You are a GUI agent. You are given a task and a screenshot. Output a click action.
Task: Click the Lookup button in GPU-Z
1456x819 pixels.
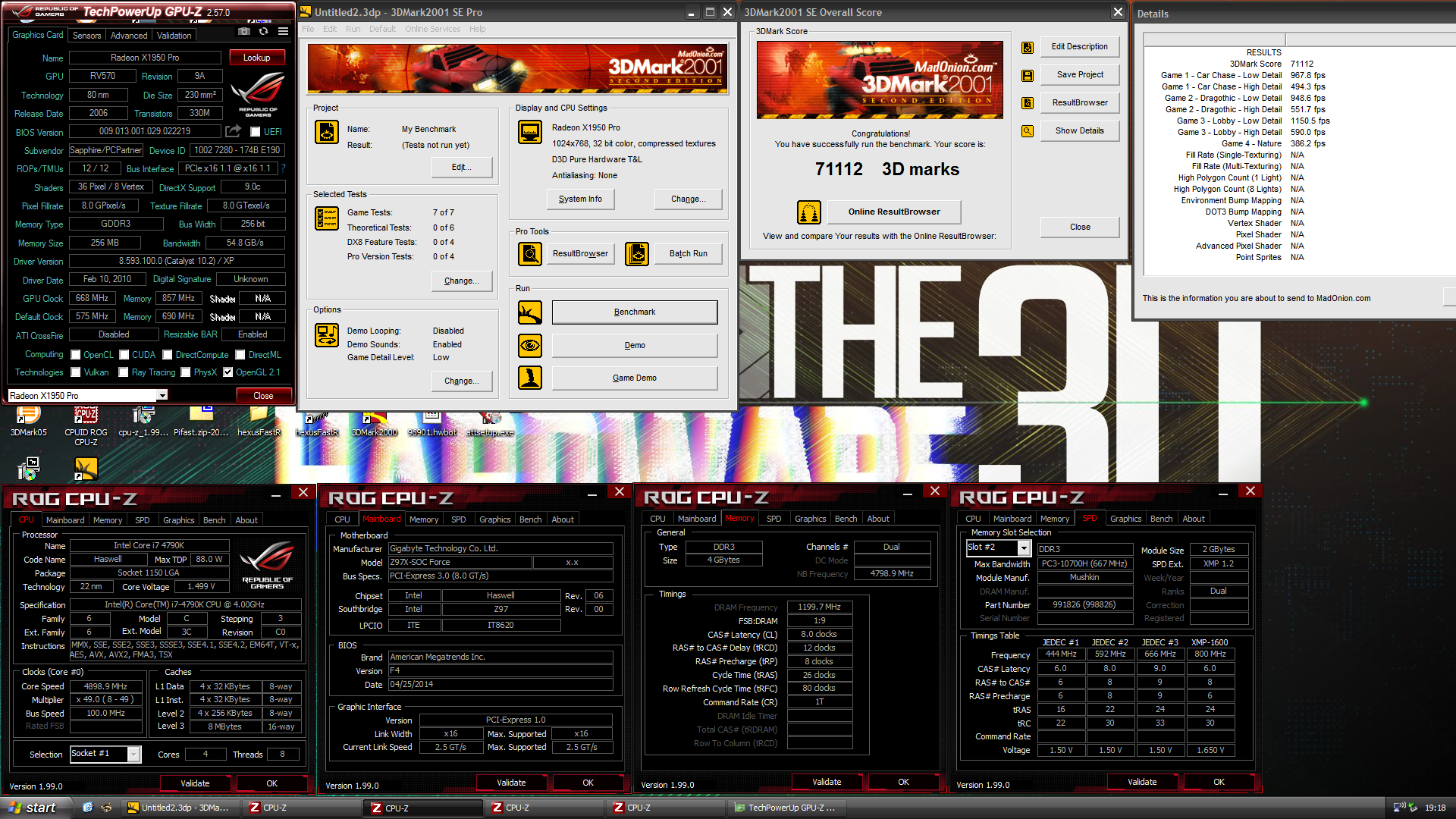(256, 58)
